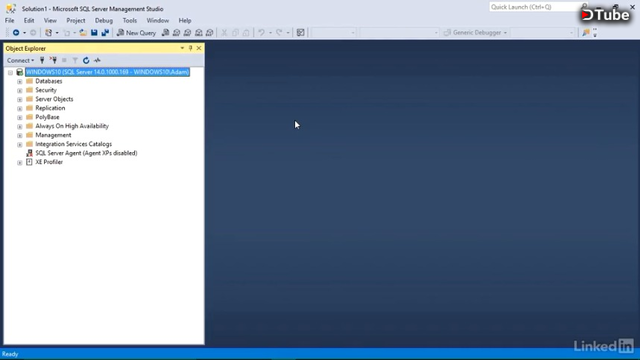
Task: Open the Help menu
Action: click(x=185, y=20)
